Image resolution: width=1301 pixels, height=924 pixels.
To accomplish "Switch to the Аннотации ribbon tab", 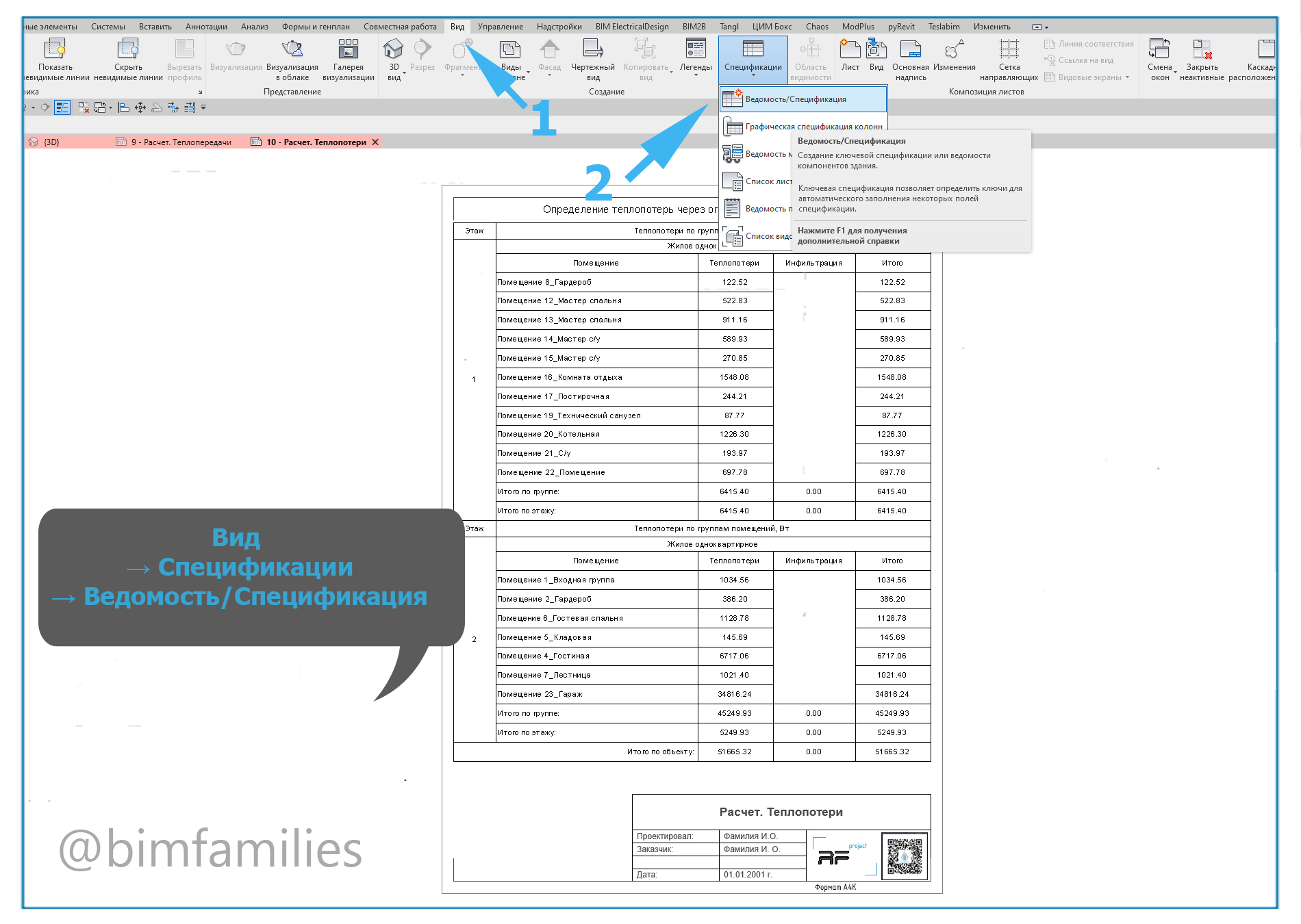I will (206, 27).
